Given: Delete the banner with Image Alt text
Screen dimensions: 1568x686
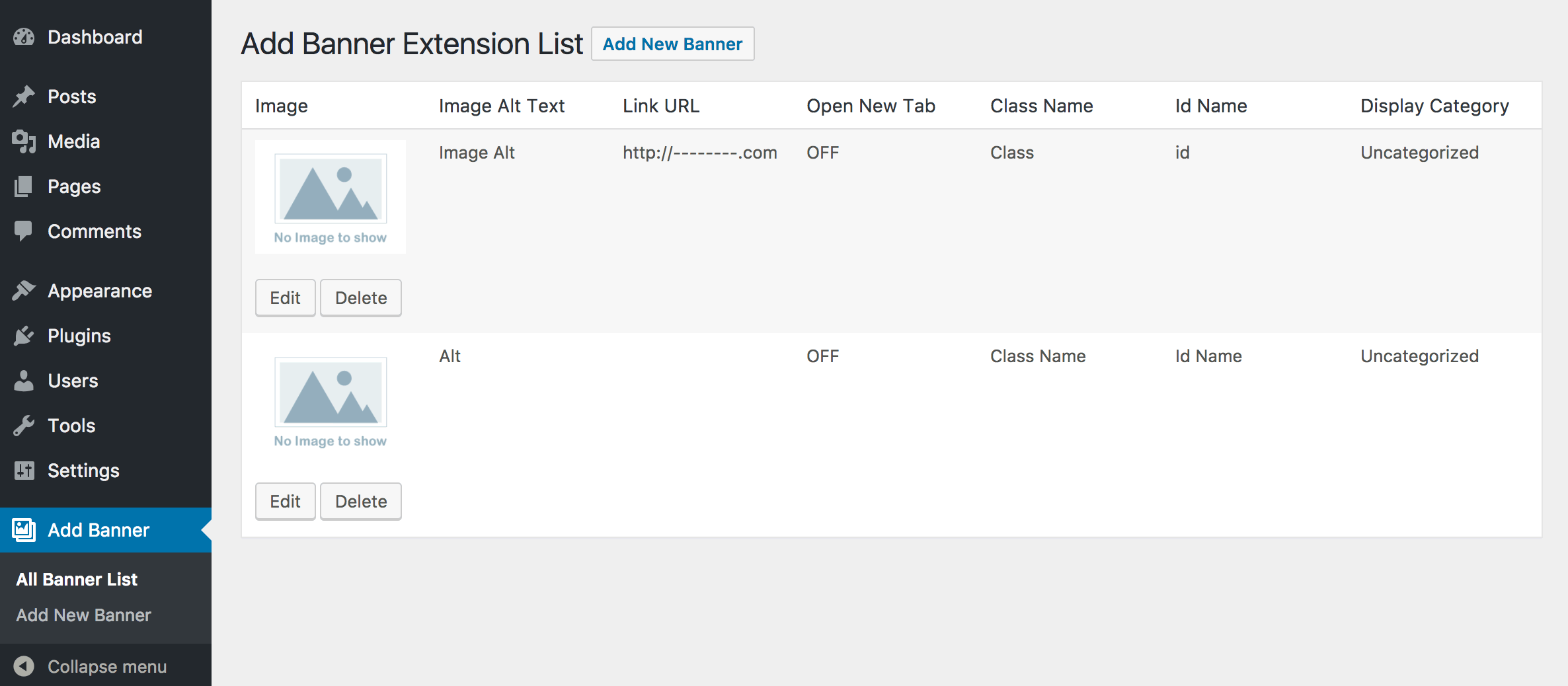Looking at the screenshot, I should click(361, 298).
